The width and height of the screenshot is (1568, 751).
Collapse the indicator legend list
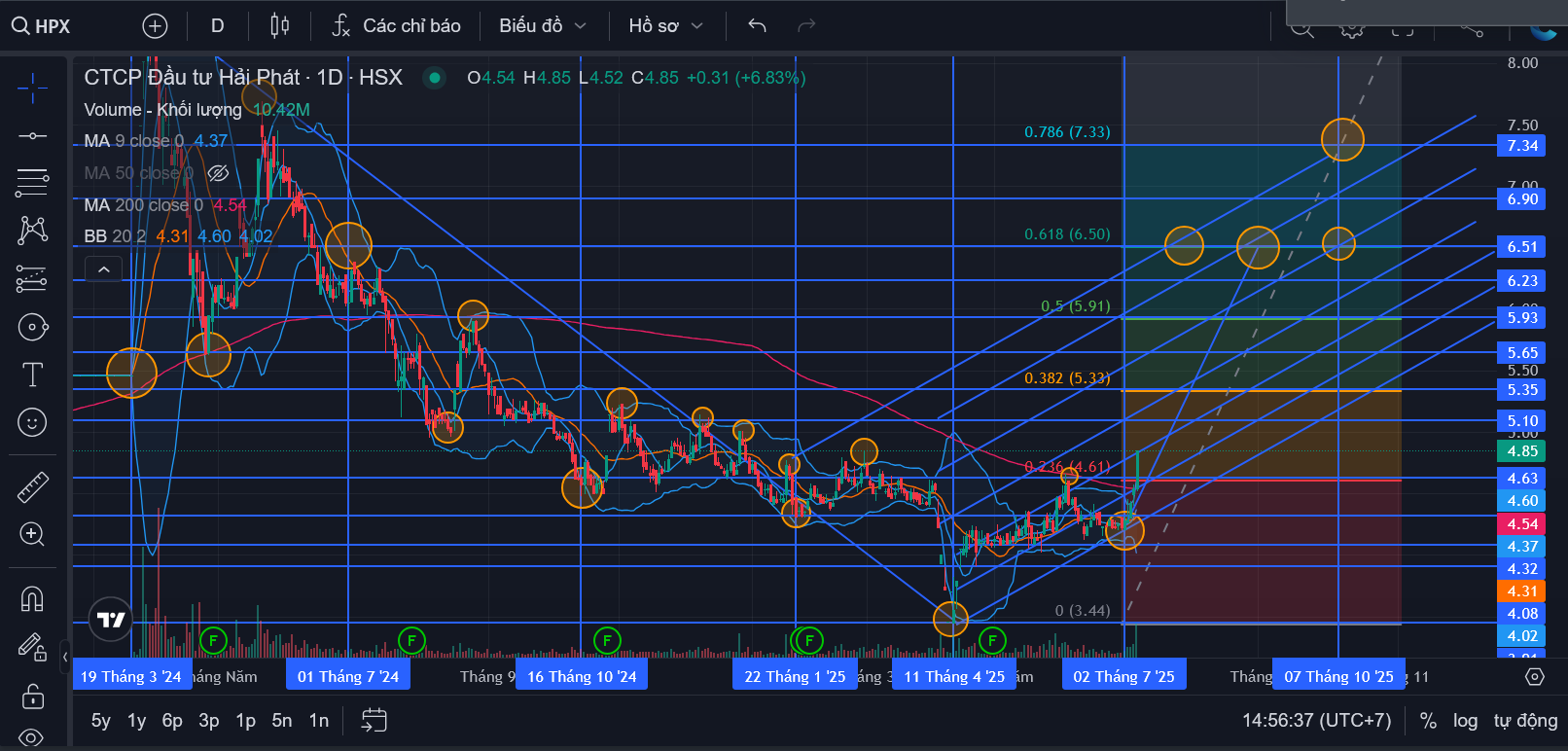pos(104,268)
